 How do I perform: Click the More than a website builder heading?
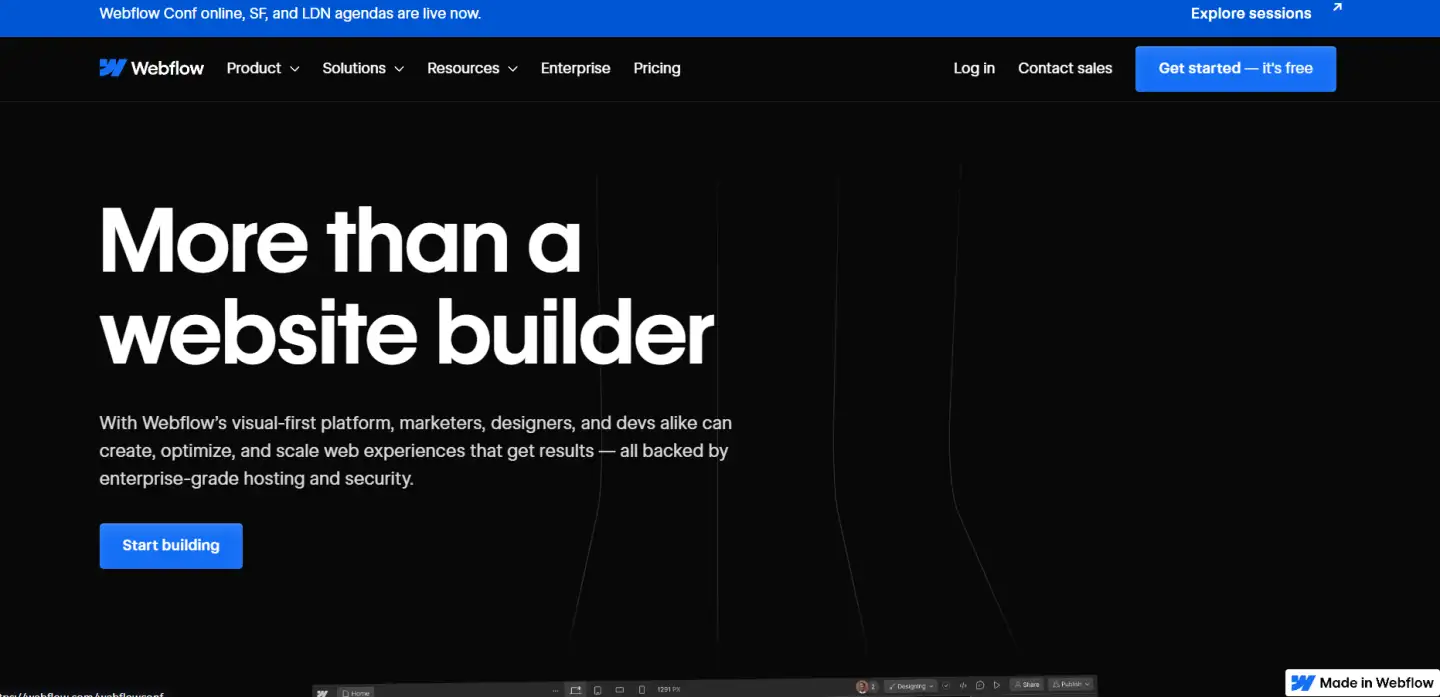[x=407, y=285]
